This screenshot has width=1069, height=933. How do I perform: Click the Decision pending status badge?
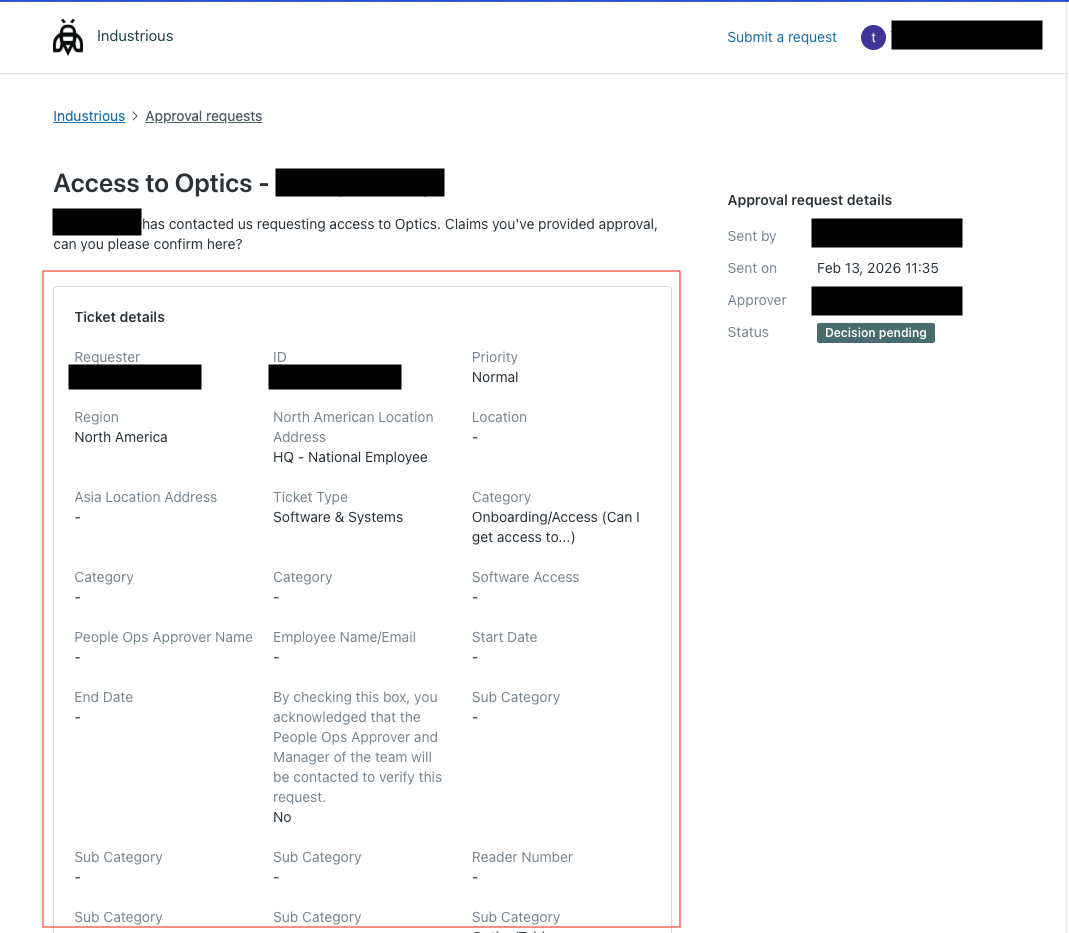click(x=875, y=332)
